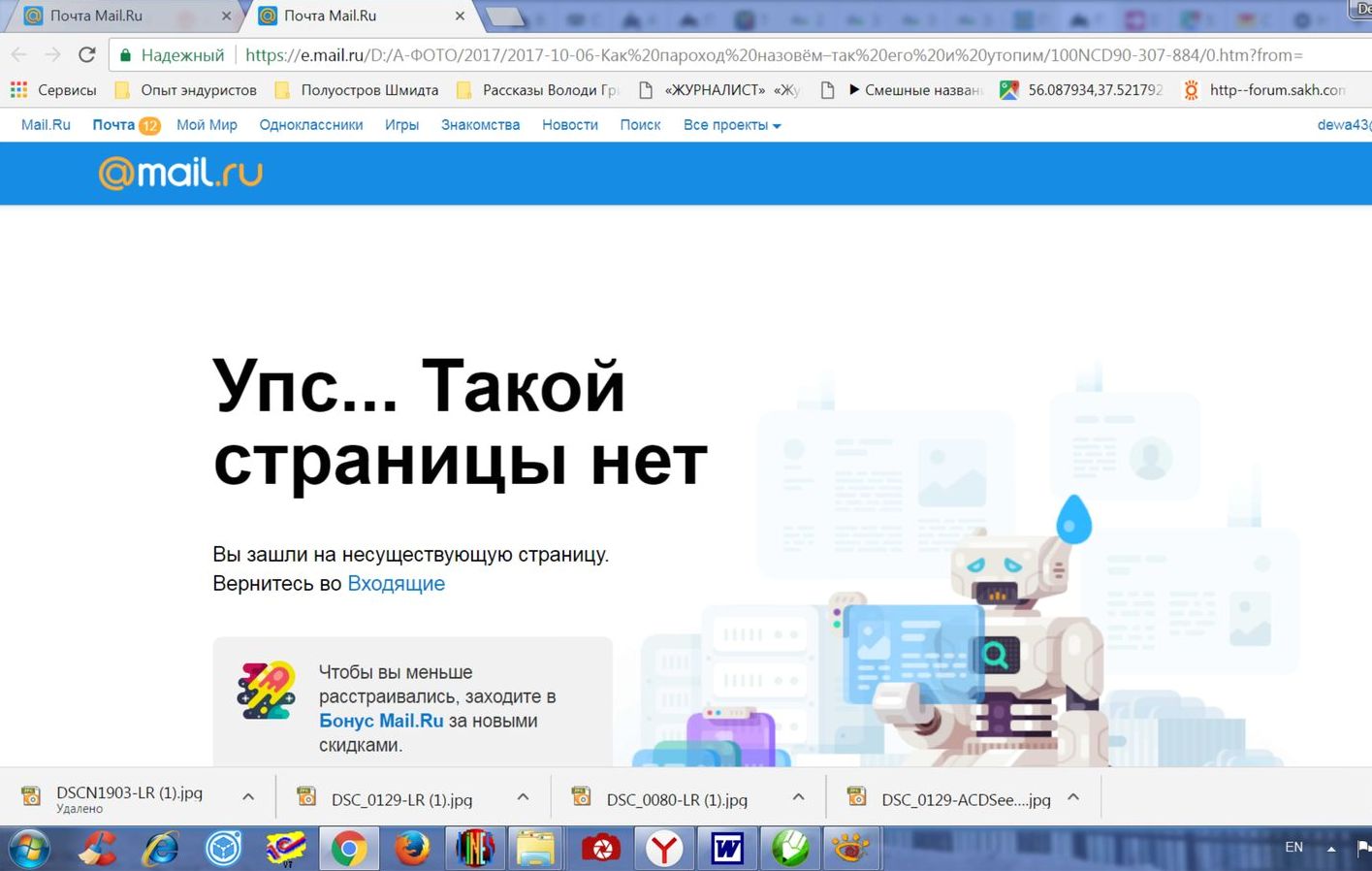Open Internet Explorer from the taskbar
The height and width of the screenshot is (871, 1372).
pos(161,850)
